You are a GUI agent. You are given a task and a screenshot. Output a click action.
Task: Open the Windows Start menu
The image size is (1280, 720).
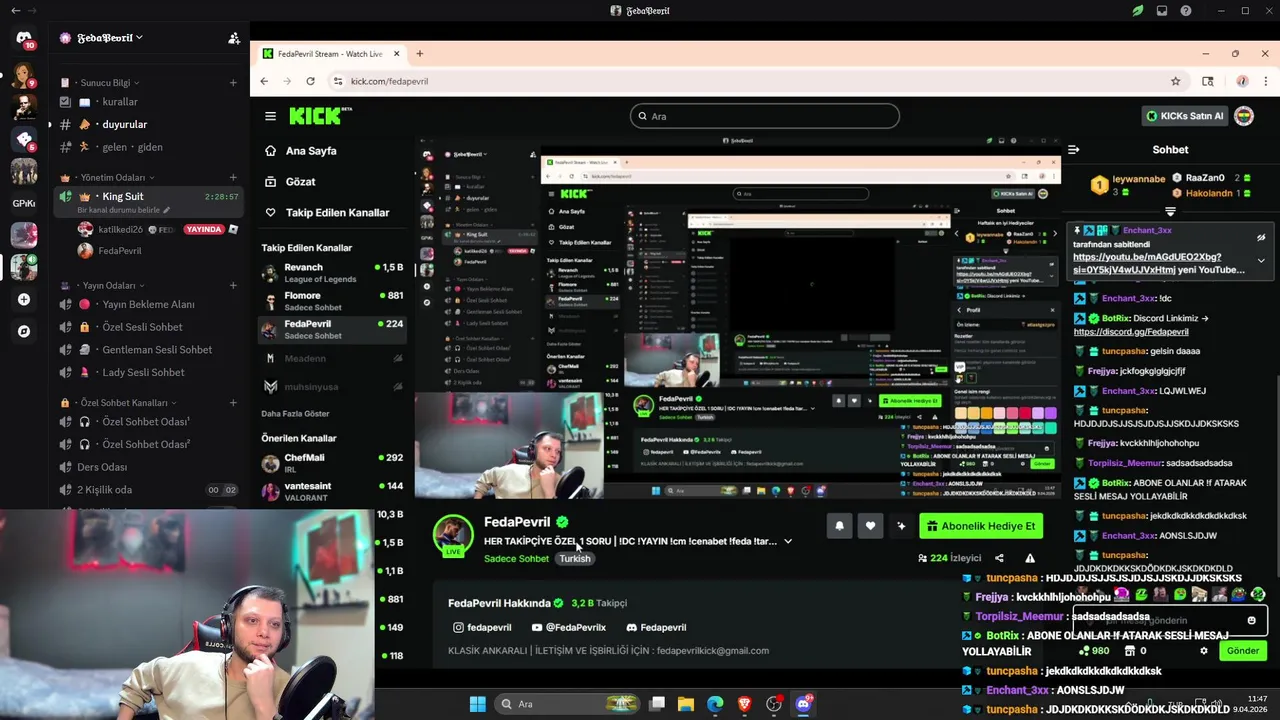tap(477, 704)
